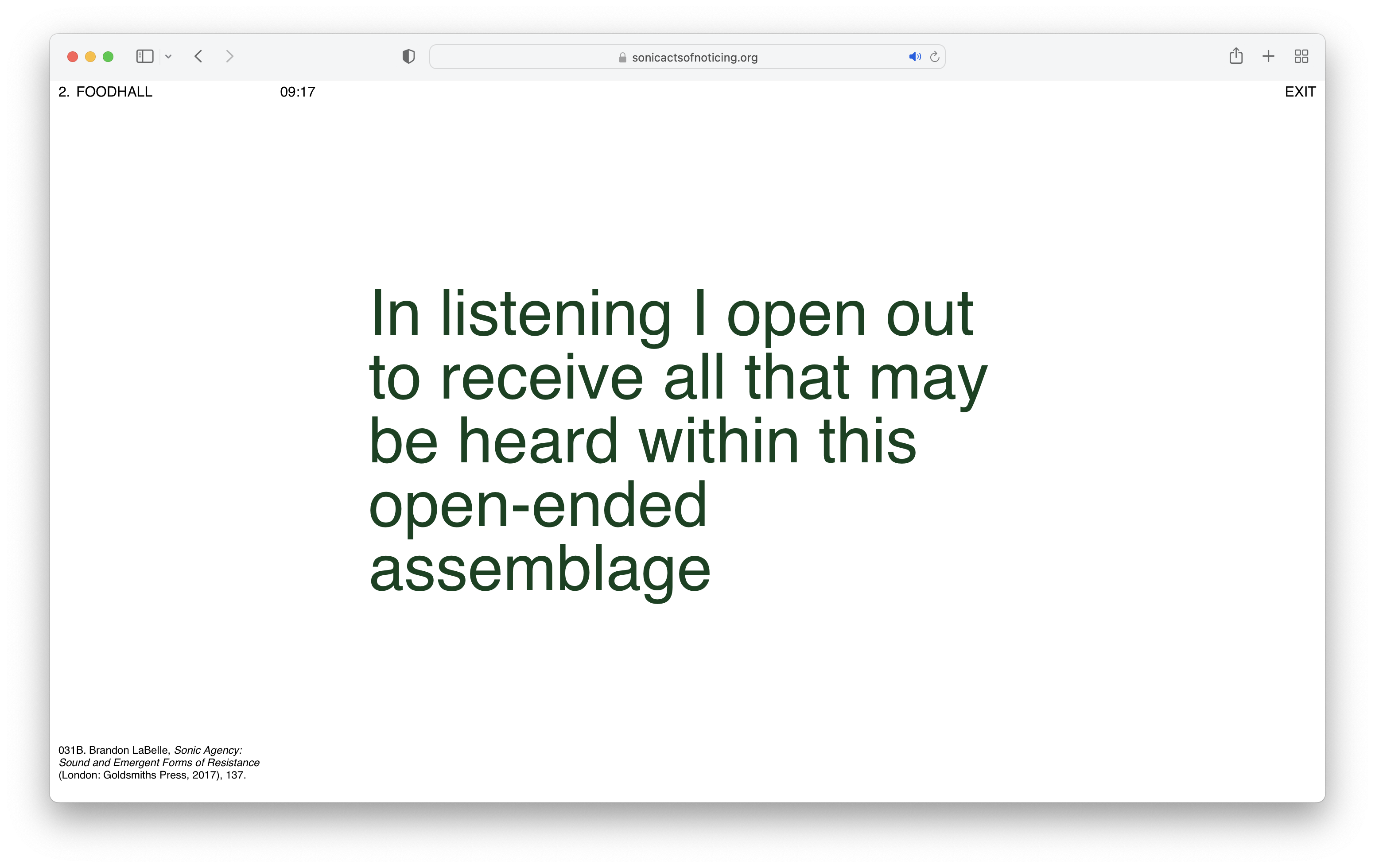
Task: Expand the tab group selector arrow
Action: (168, 57)
